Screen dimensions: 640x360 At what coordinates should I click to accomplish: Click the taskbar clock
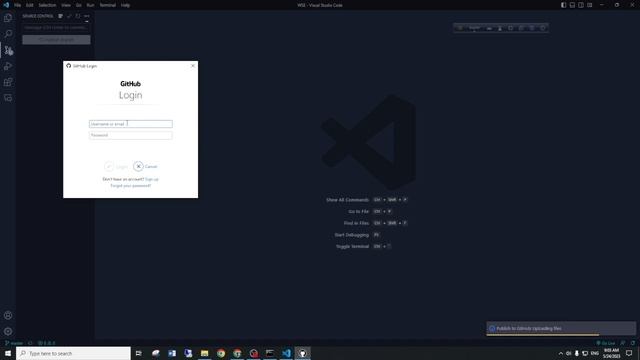point(611,353)
